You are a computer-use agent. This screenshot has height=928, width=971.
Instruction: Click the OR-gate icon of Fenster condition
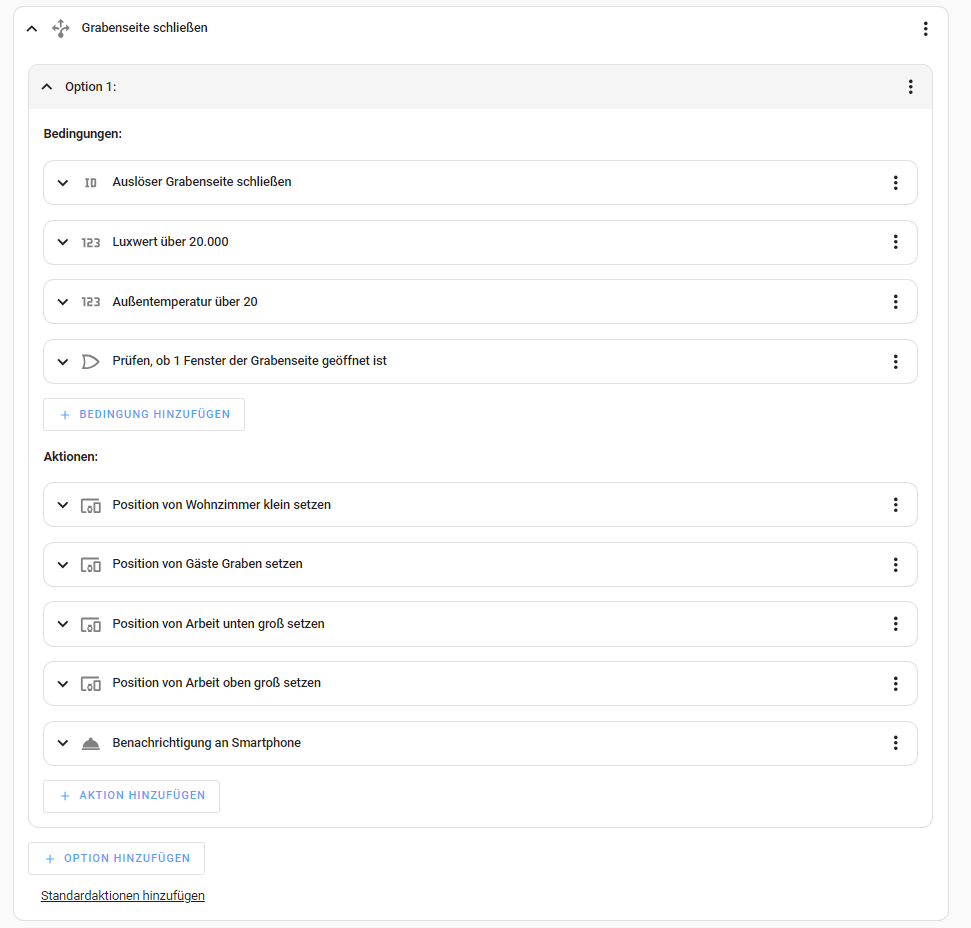point(90,361)
